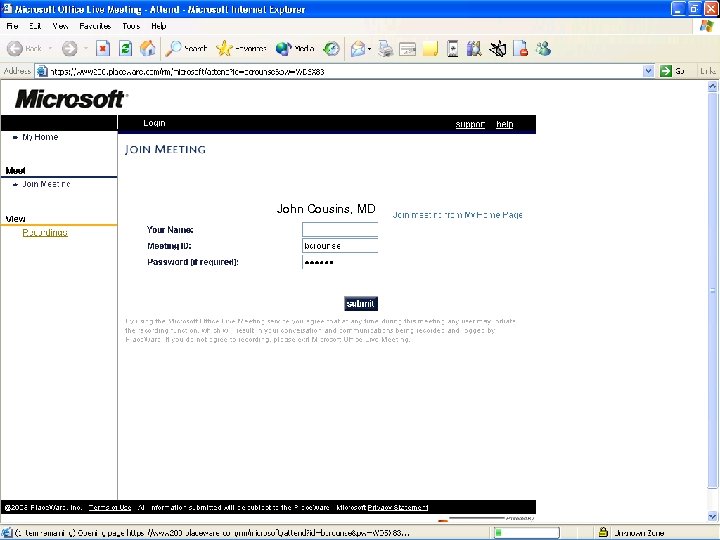Click the Forward navigation arrow

[x=69, y=48]
